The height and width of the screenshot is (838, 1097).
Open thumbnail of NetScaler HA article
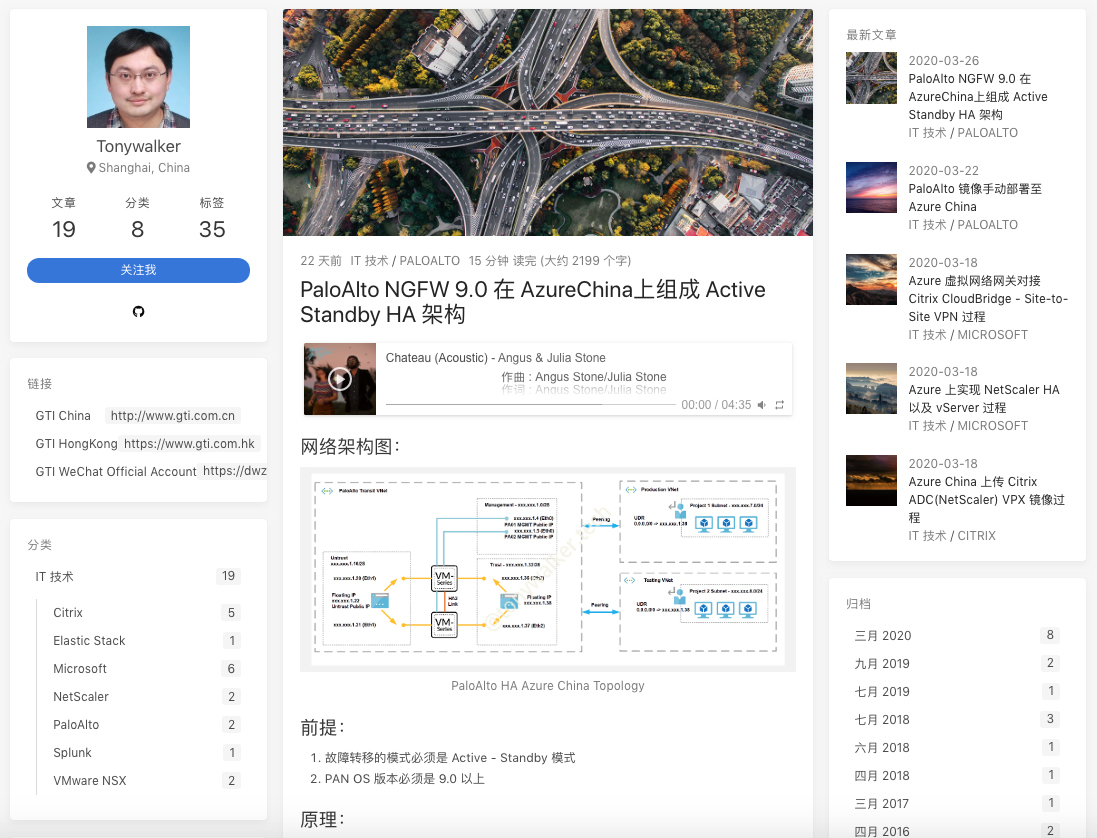coord(871,389)
